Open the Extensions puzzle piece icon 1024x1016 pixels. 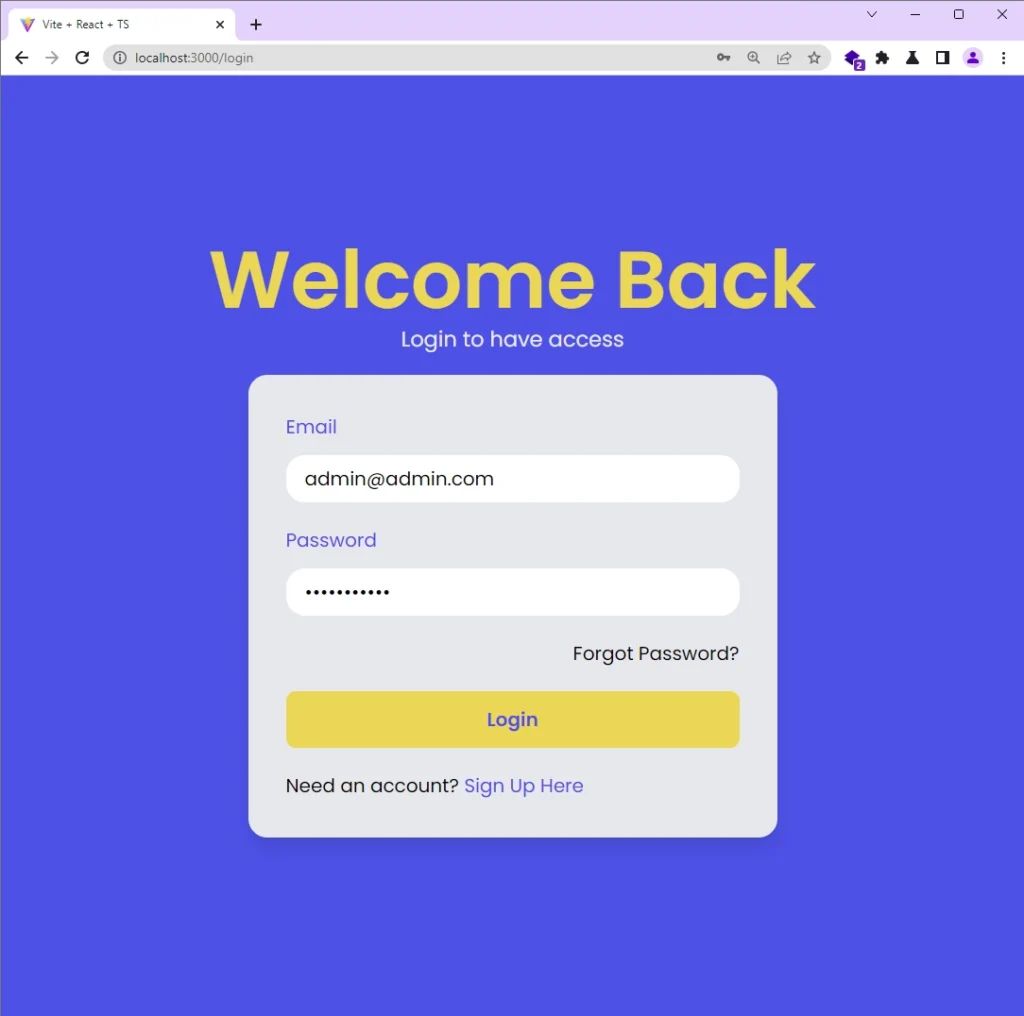(x=882, y=58)
